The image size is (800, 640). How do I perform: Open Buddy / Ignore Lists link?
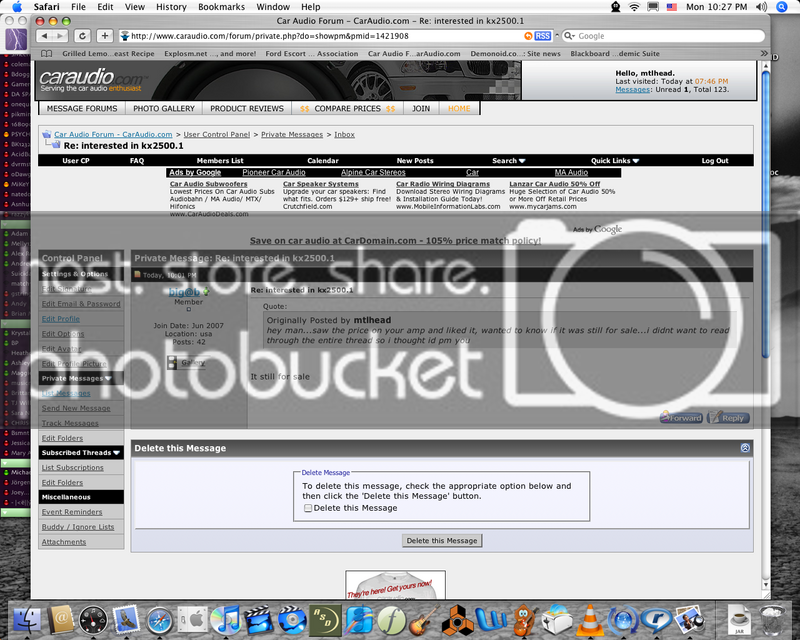[x=78, y=527]
